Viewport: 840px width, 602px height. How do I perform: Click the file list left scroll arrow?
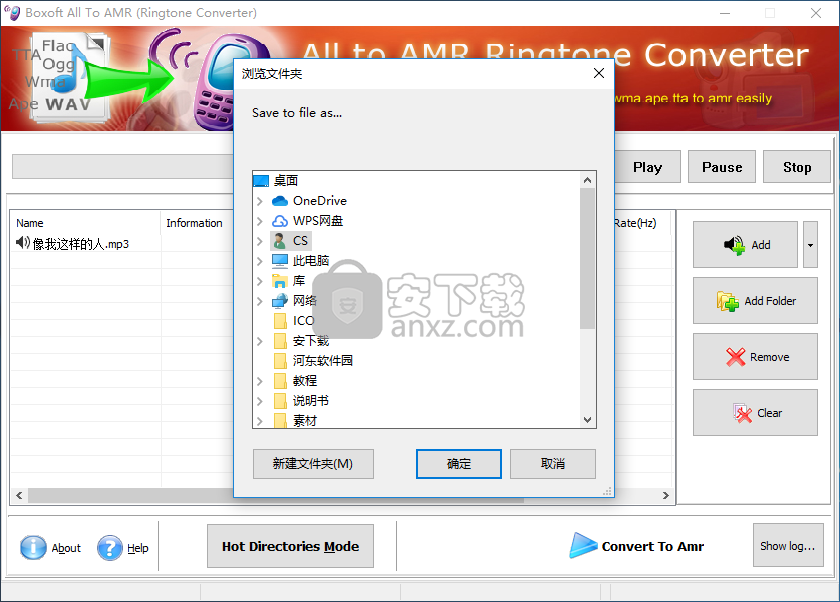19,495
